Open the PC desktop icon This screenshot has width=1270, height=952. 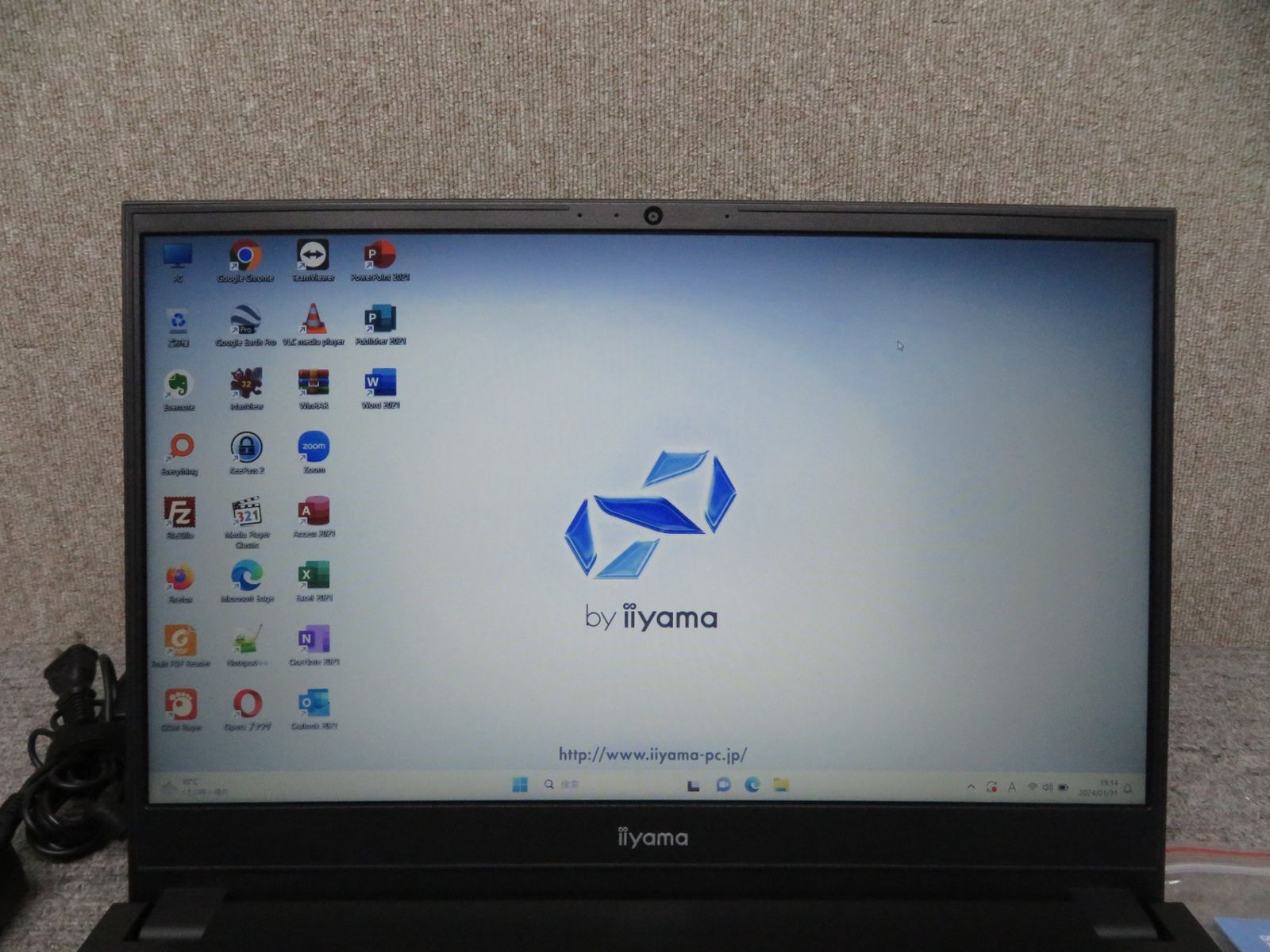click(x=178, y=262)
